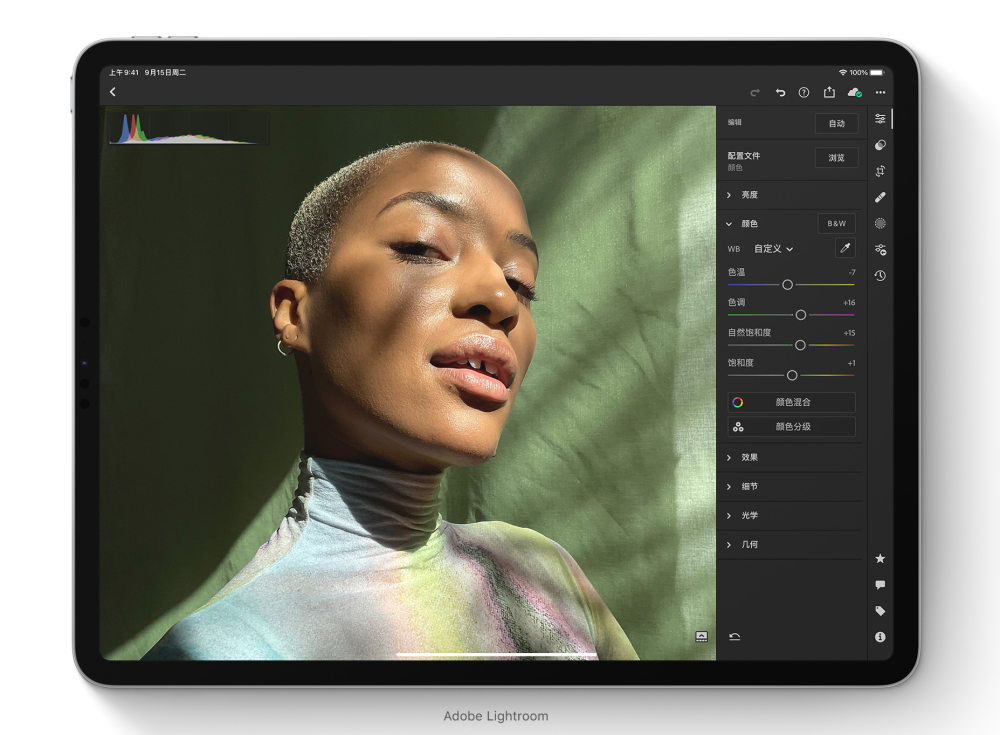The height and width of the screenshot is (735, 1000).
Task: Click the 自动 auto button
Action: (837, 123)
